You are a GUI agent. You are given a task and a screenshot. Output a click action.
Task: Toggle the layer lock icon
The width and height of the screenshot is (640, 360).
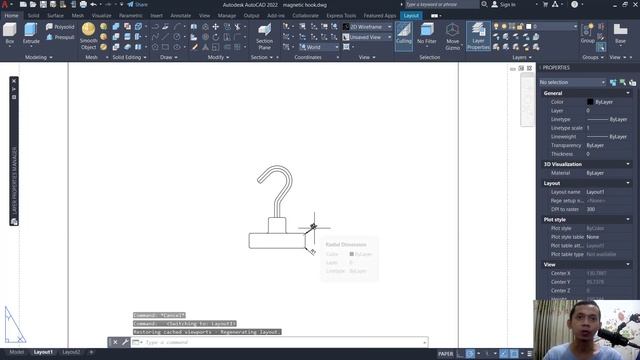point(520,27)
